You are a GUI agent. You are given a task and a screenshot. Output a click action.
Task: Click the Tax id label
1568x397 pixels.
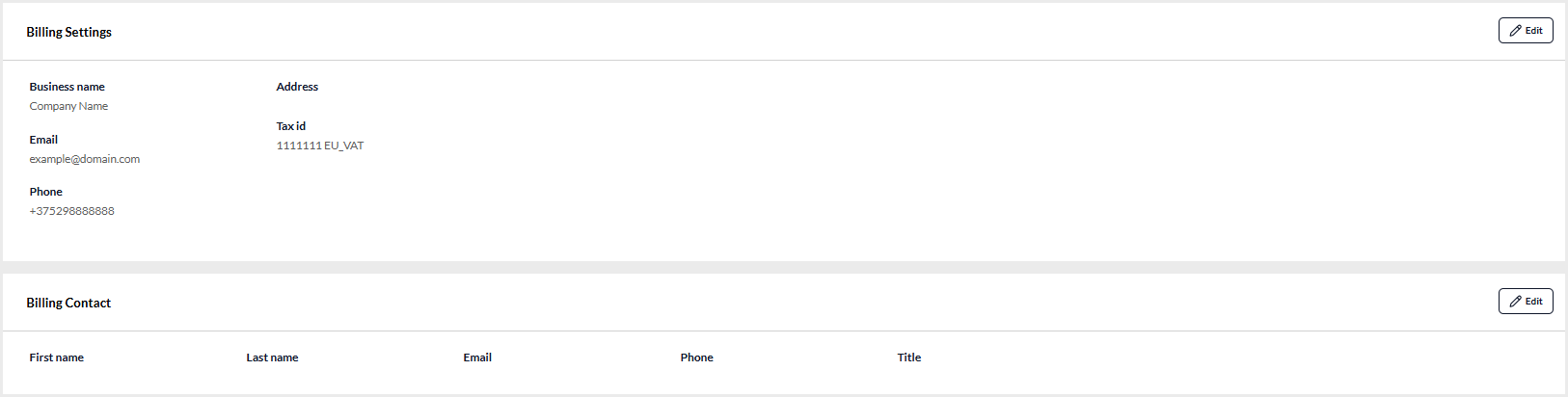pyautogui.click(x=290, y=126)
